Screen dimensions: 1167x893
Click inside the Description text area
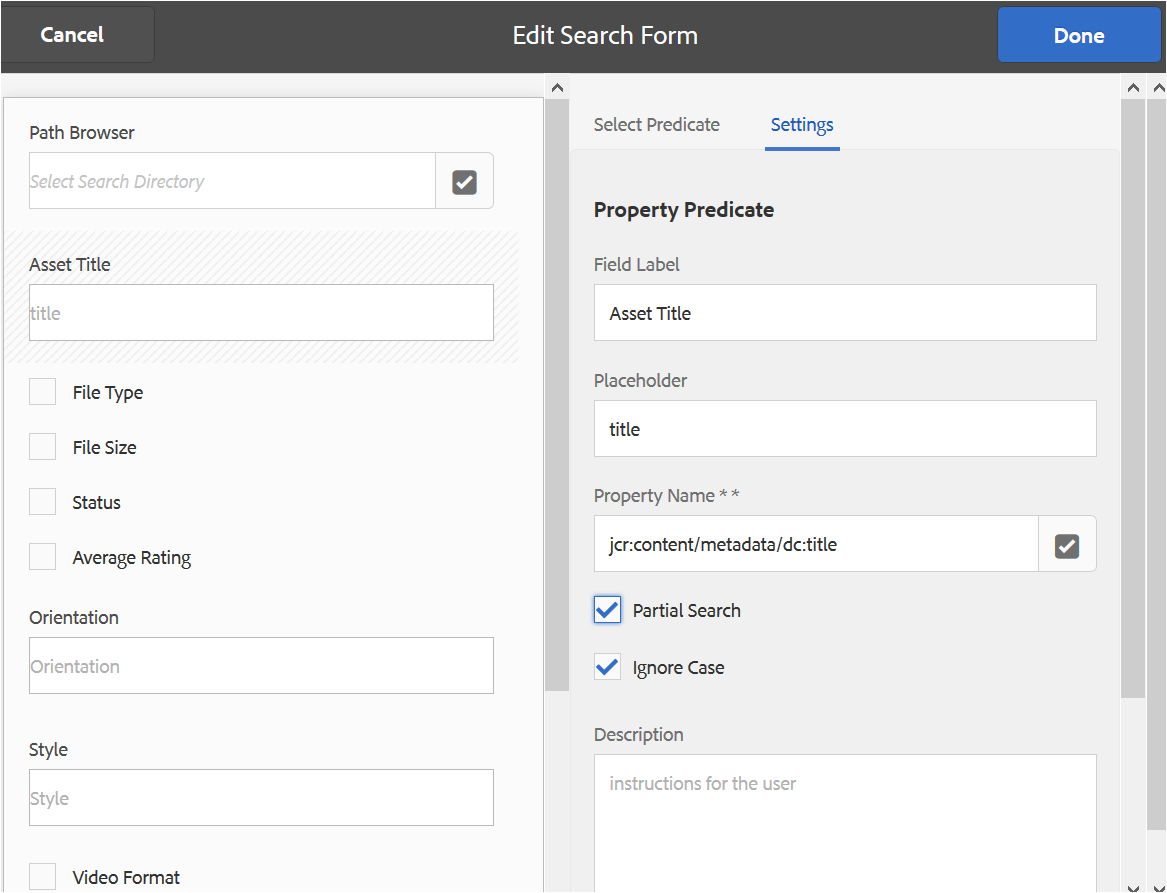tap(844, 820)
